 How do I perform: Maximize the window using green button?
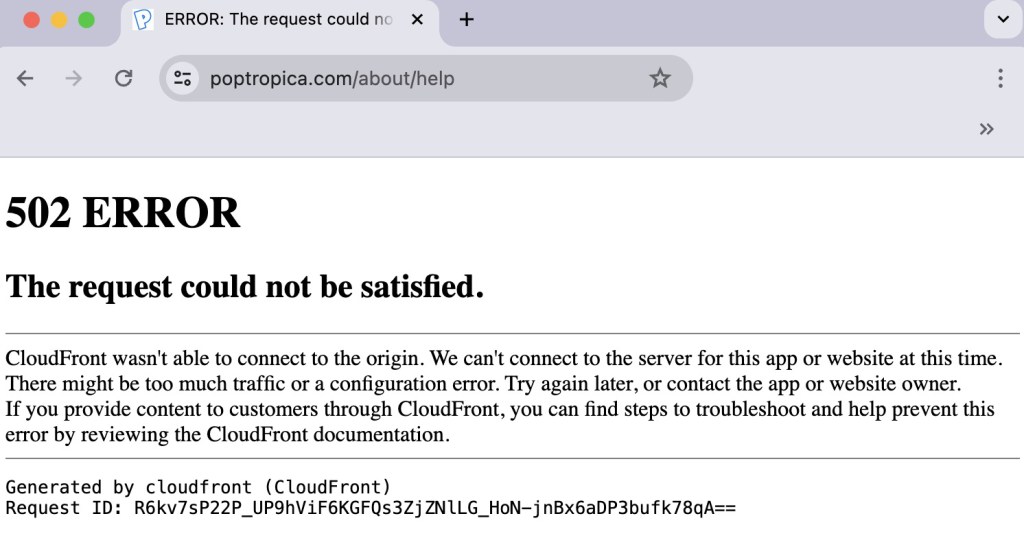86,20
